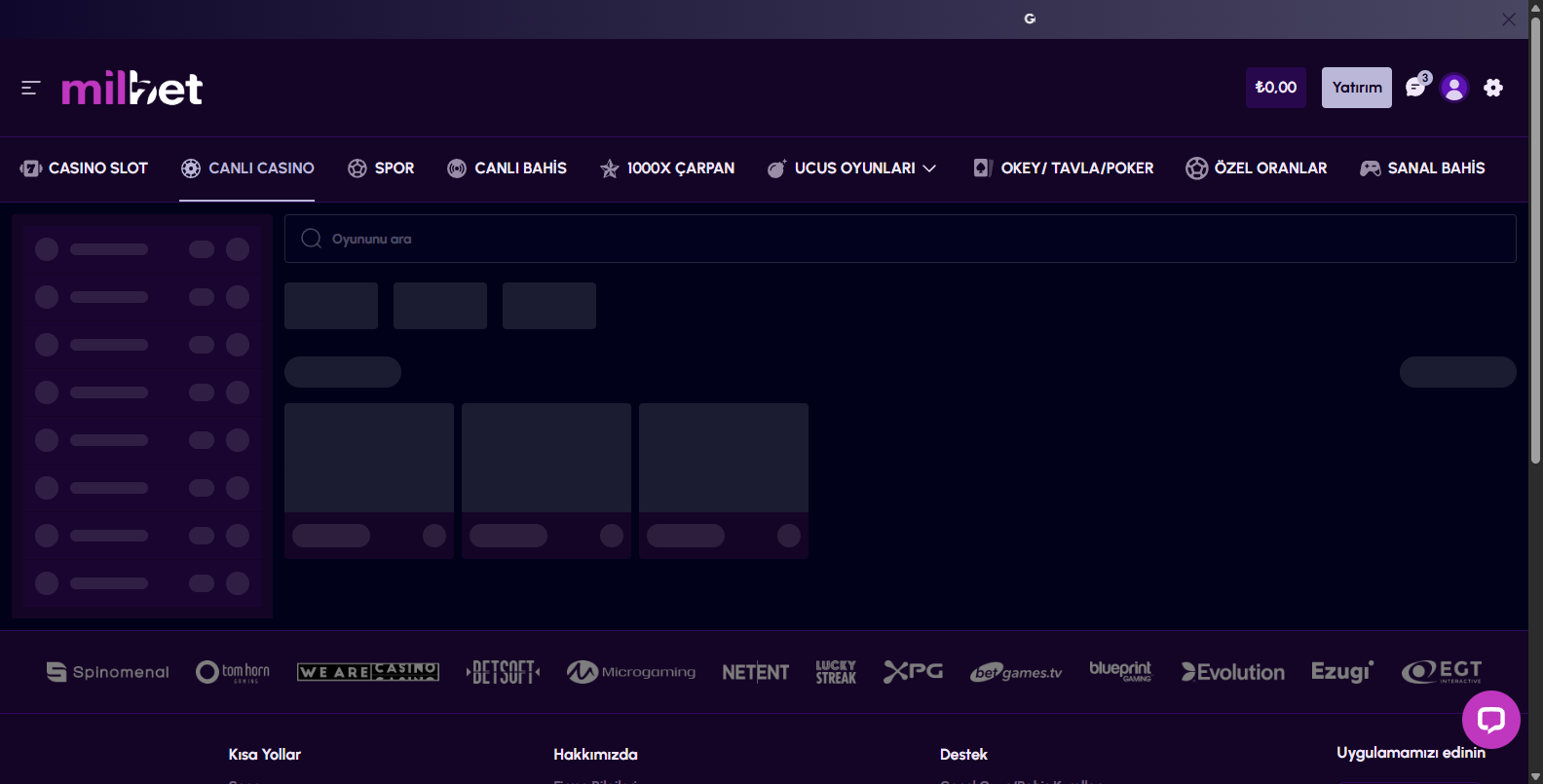Open the settings gear icon
This screenshot has width=1543, height=784.
1493,88
